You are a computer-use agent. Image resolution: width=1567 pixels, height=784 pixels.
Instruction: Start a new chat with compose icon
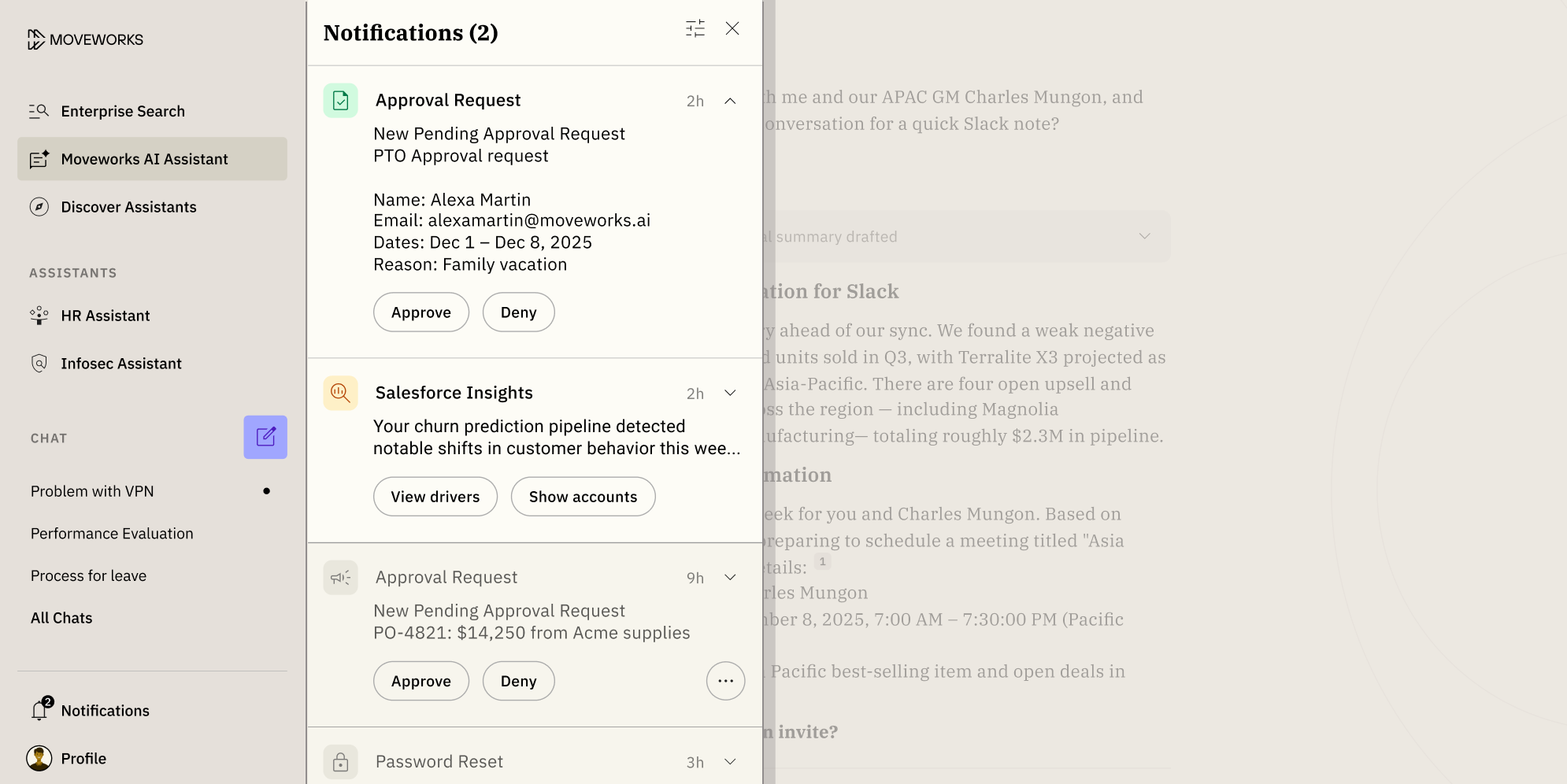(x=265, y=437)
